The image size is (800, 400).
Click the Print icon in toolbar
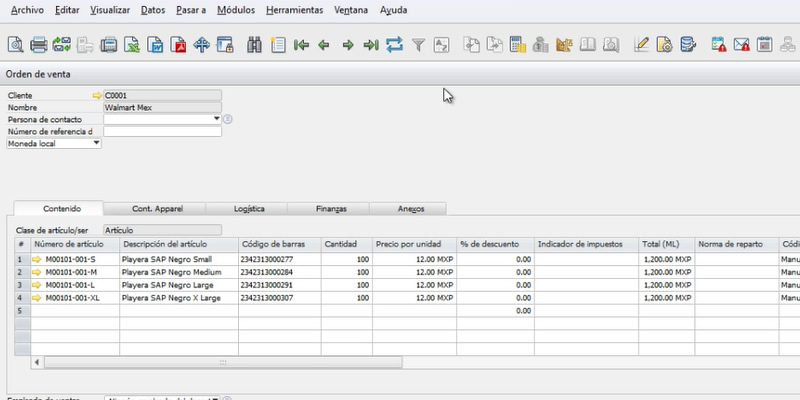click(x=39, y=45)
